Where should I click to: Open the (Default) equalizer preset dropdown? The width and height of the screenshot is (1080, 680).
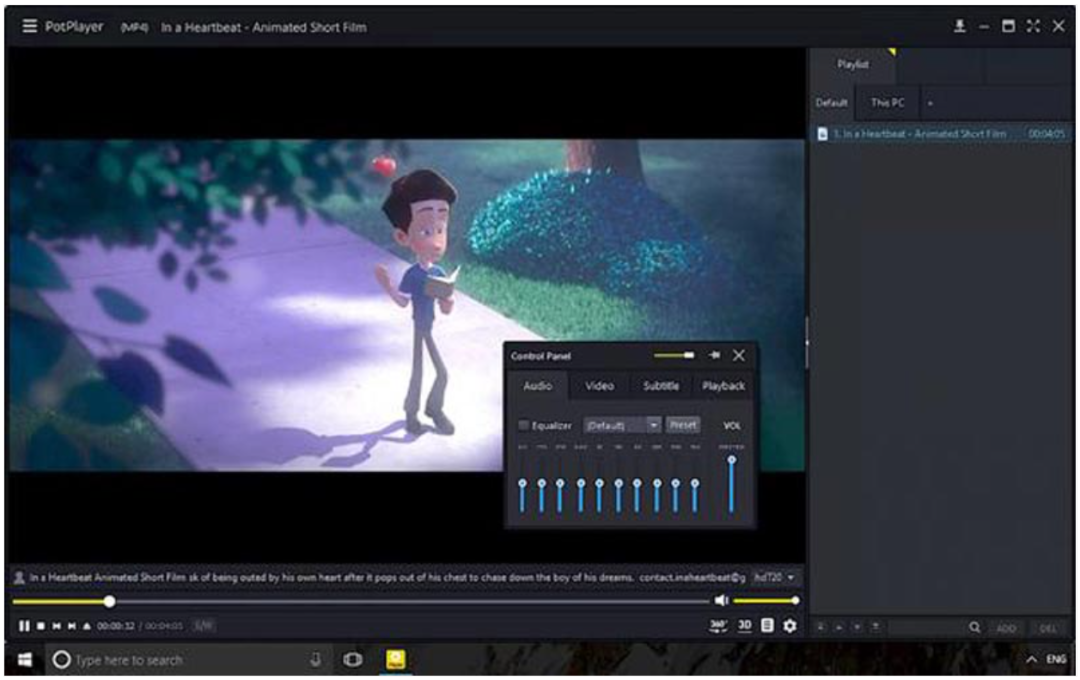click(622, 425)
